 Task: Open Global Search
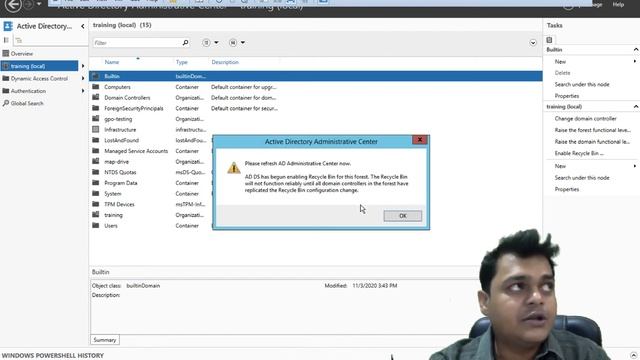(27, 103)
